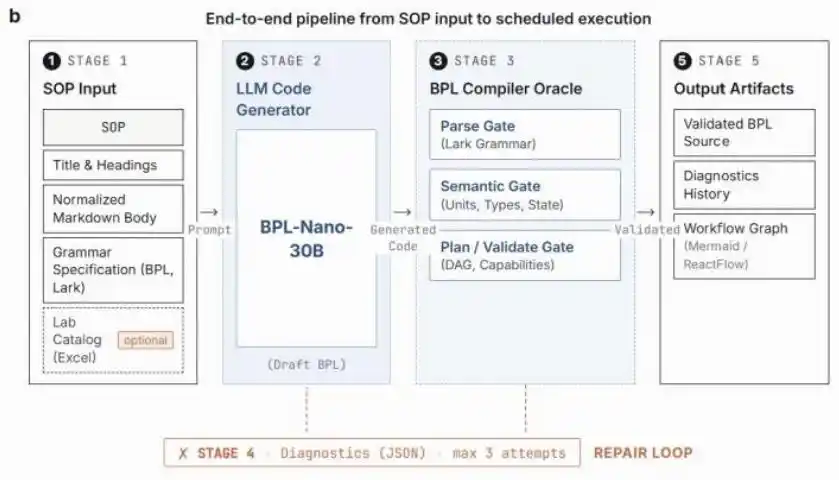
Task: Open the Diagnostics History artifact
Action: coord(744,185)
